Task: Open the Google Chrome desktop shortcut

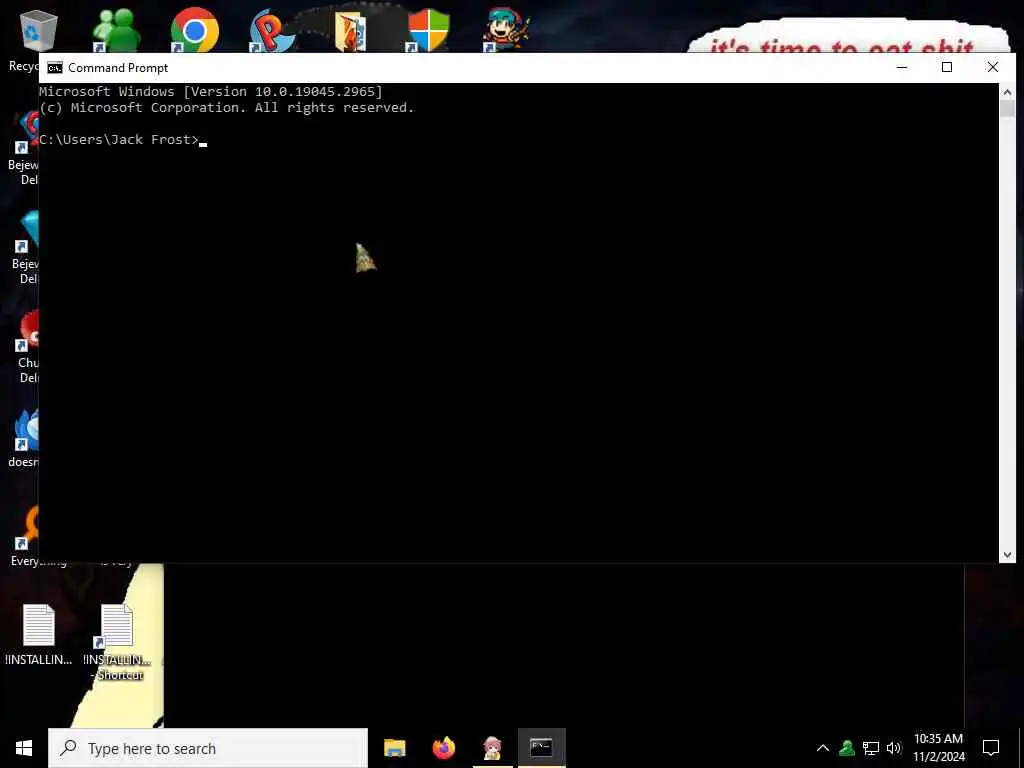Action: [194, 31]
